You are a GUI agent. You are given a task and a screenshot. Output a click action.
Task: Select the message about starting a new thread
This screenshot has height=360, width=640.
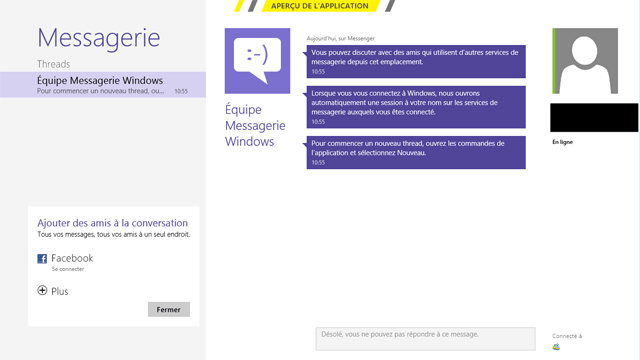[x=416, y=152]
